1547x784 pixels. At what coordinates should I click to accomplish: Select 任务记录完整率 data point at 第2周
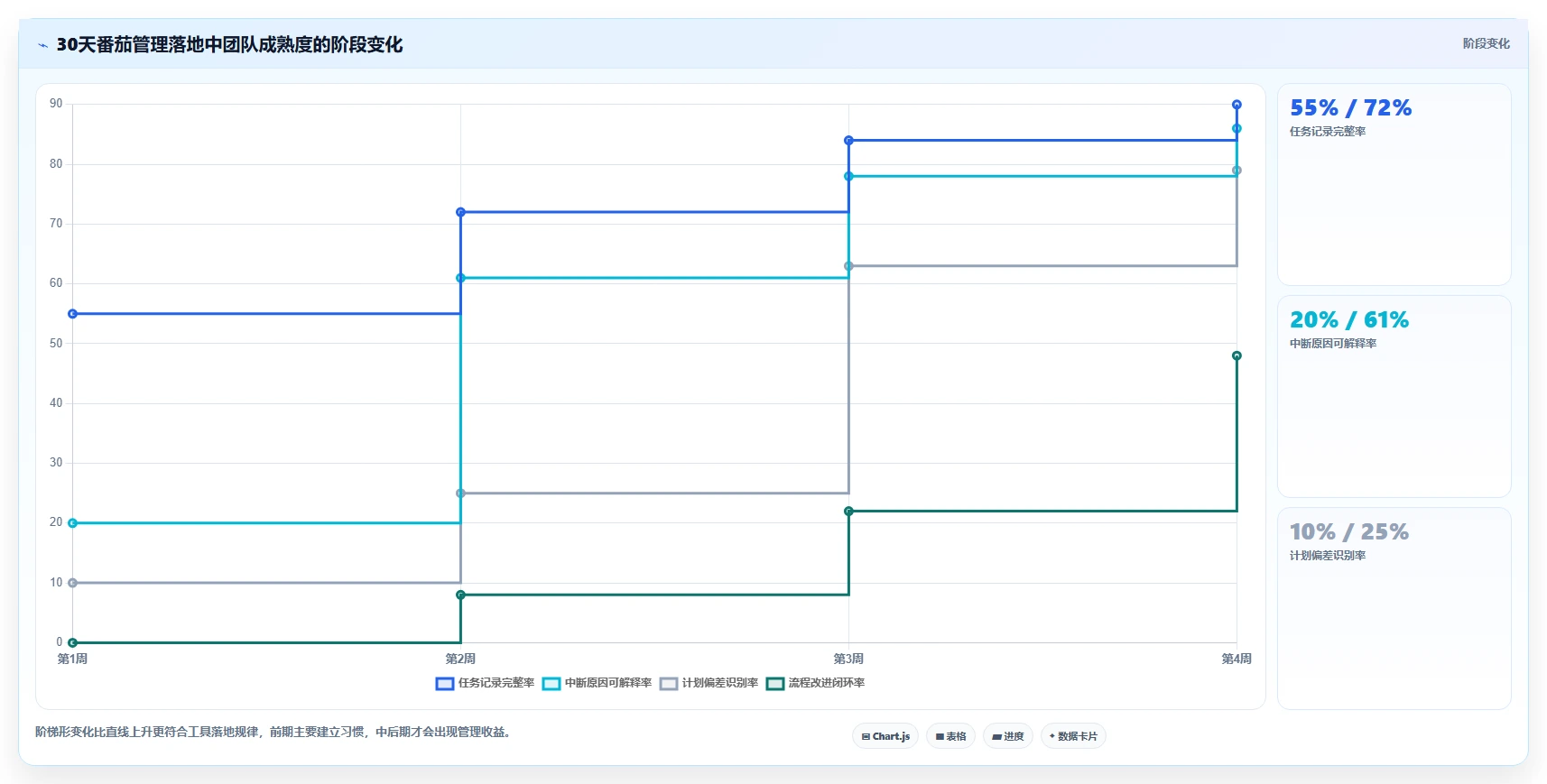click(460, 212)
